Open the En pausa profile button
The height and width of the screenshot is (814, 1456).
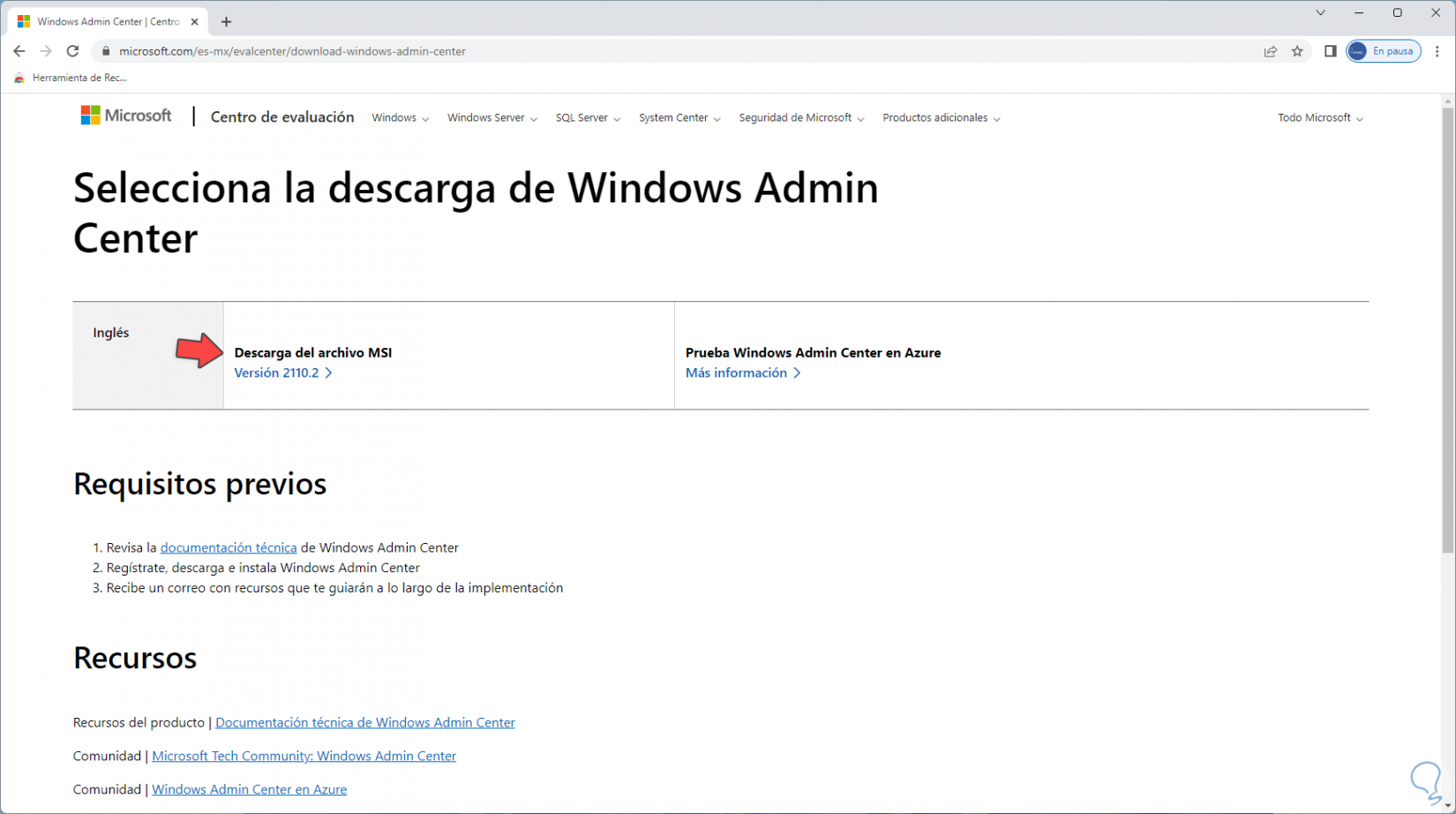coord(1384,51)
